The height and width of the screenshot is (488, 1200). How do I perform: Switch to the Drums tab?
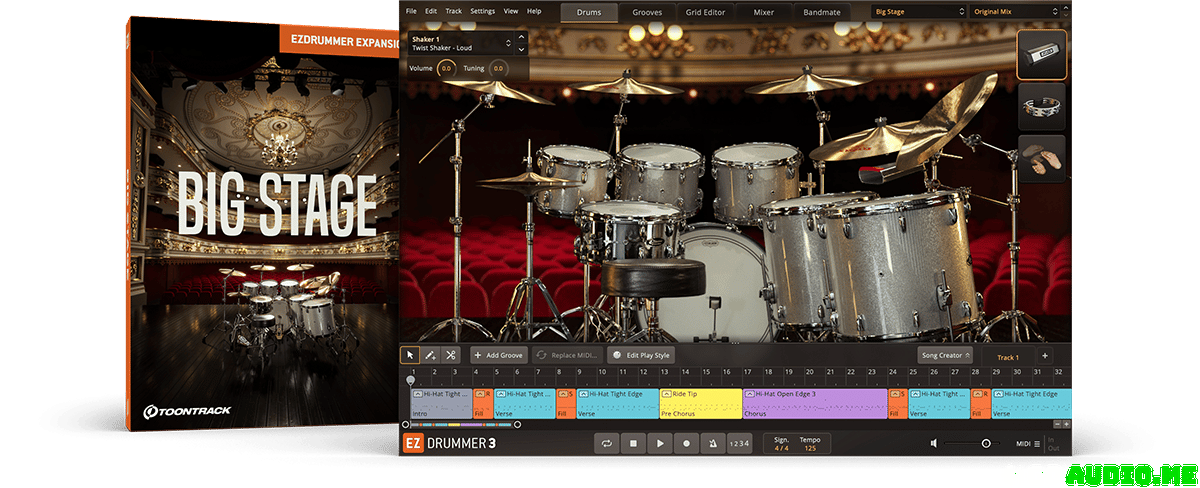click(588, 12)
